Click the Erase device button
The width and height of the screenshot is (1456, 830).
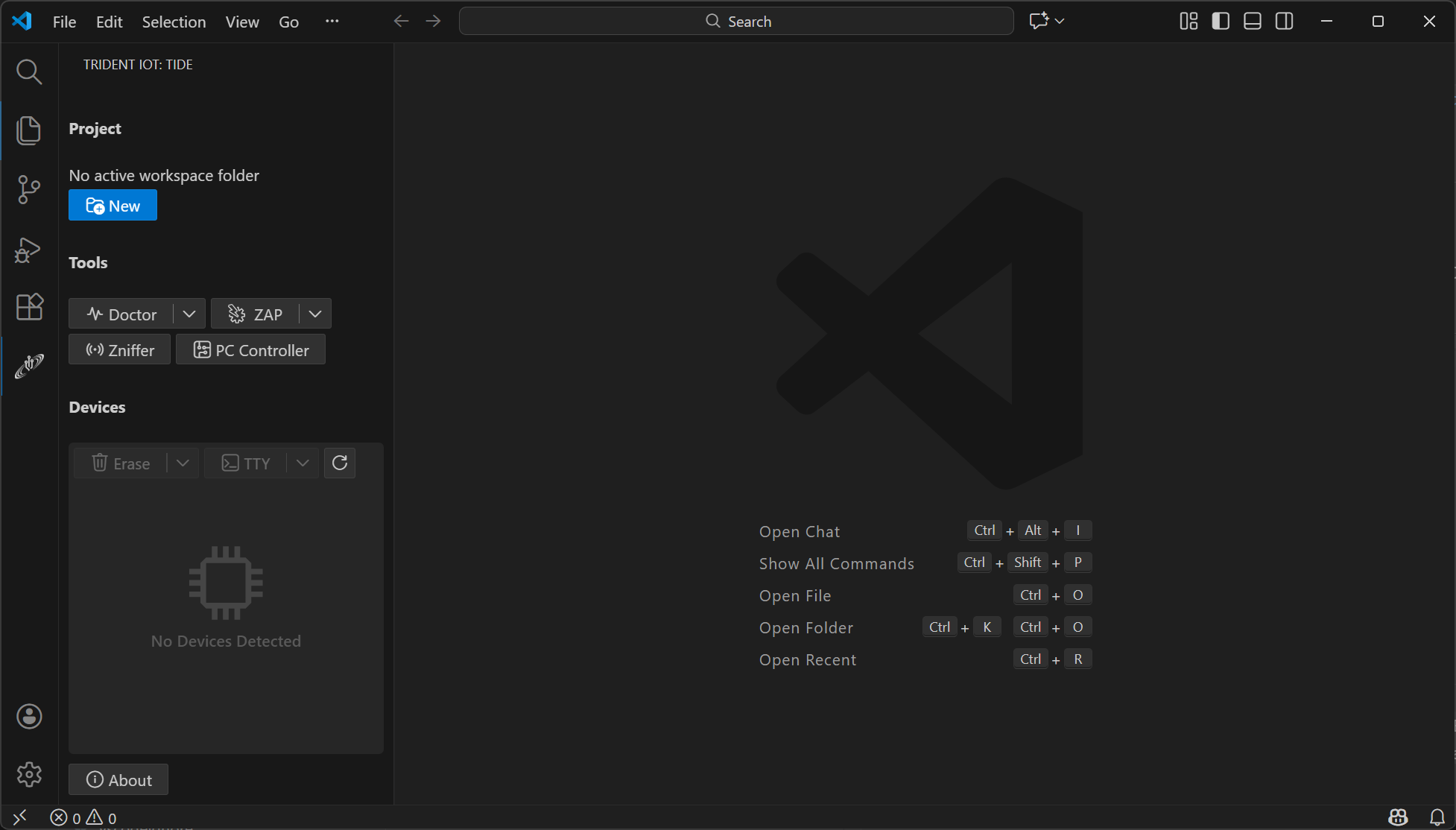click(x=121, y=463)
